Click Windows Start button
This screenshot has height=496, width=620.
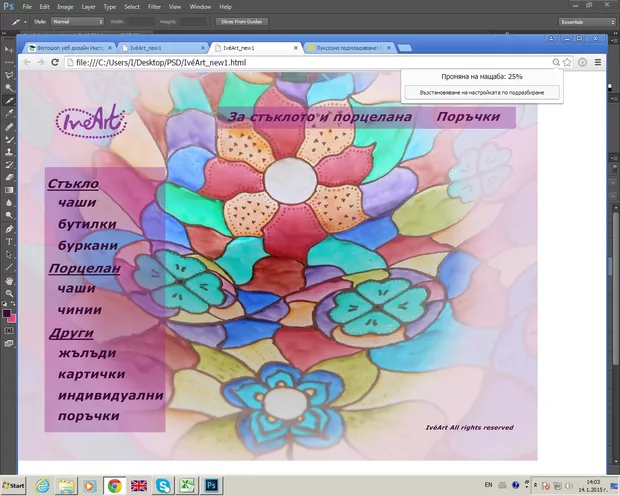(13, 485)
